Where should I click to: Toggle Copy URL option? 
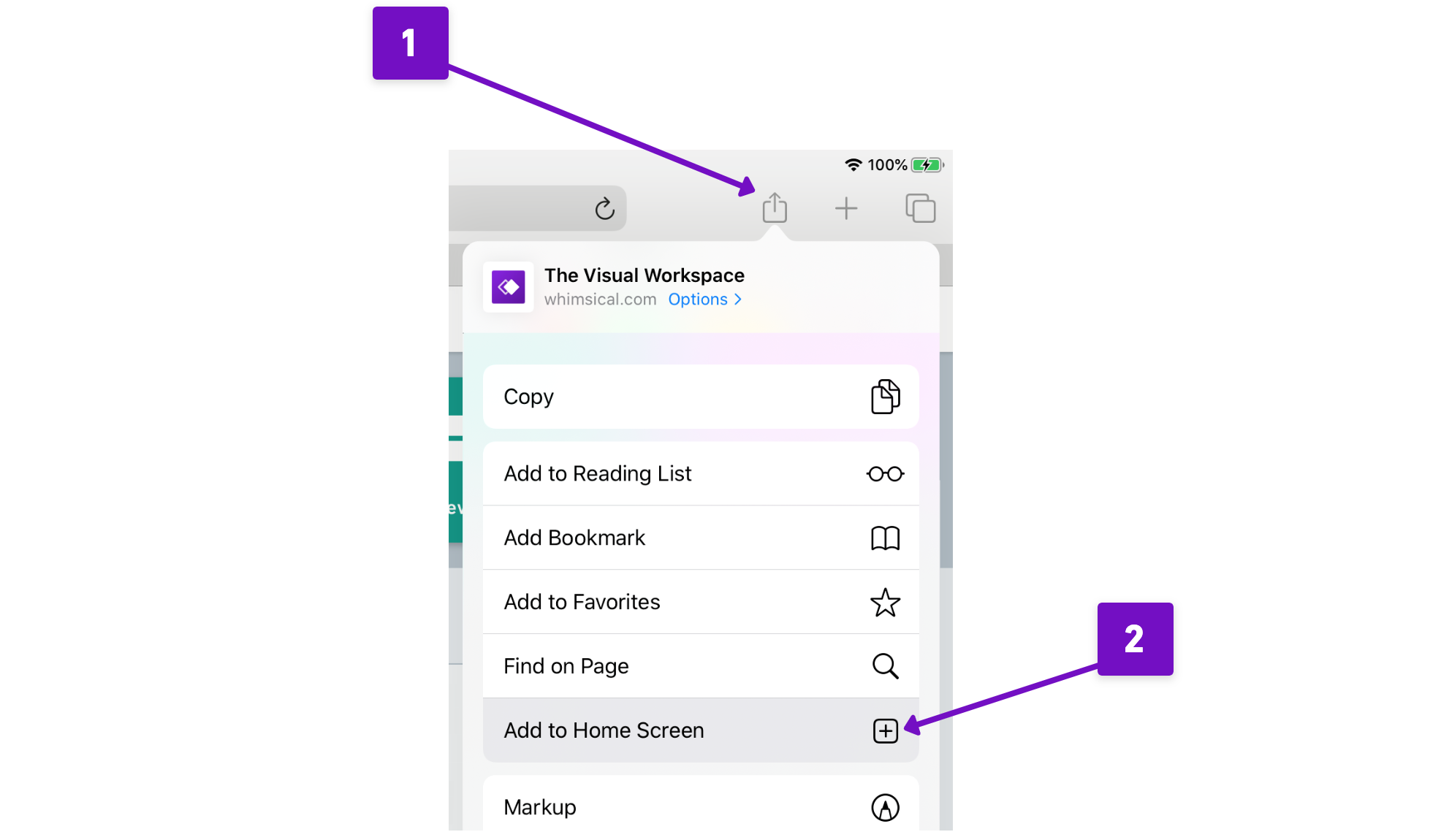pyautogui.click(x=700, y=396)
